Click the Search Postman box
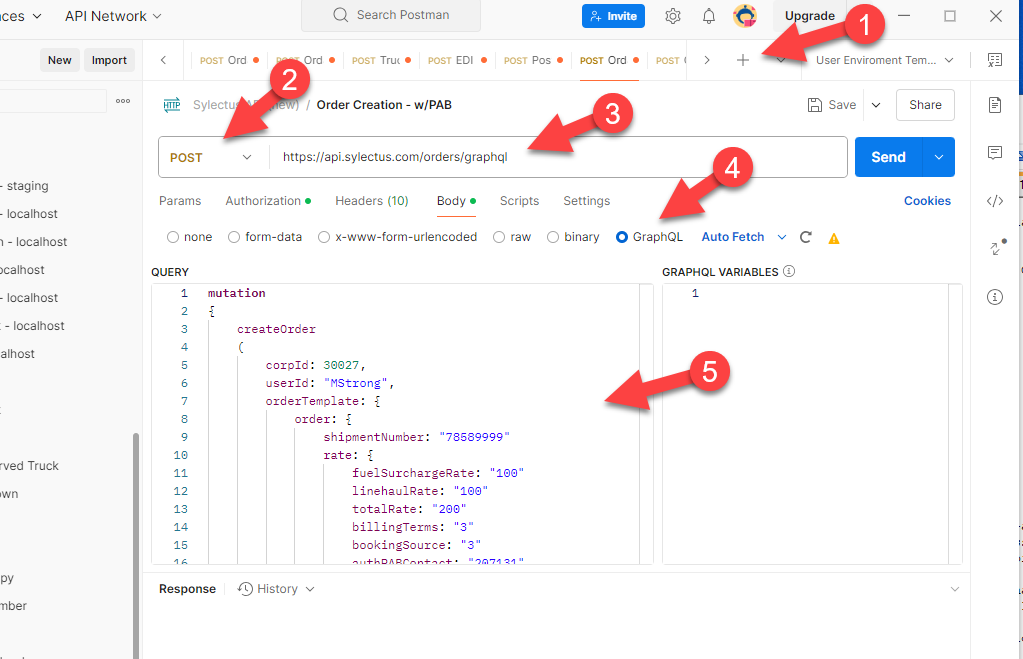The image size is (1023, 659). 391,16
